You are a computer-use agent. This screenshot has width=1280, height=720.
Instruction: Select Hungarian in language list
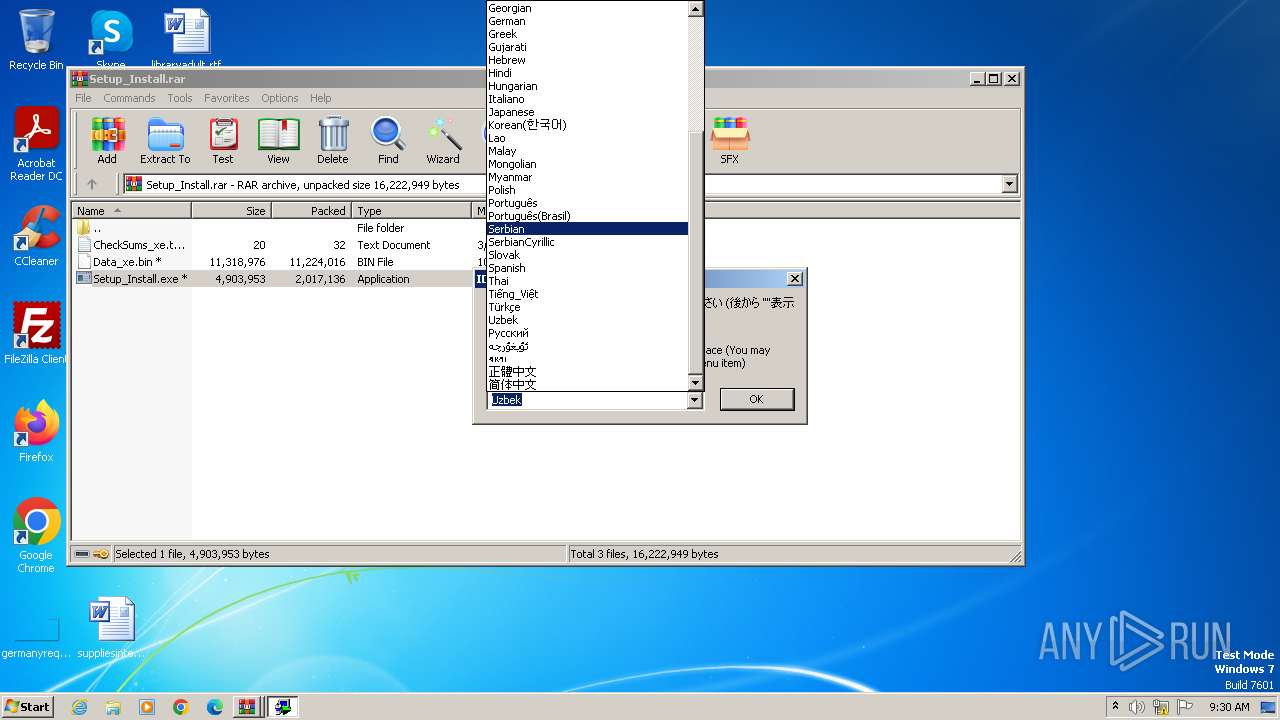[588, 86]
